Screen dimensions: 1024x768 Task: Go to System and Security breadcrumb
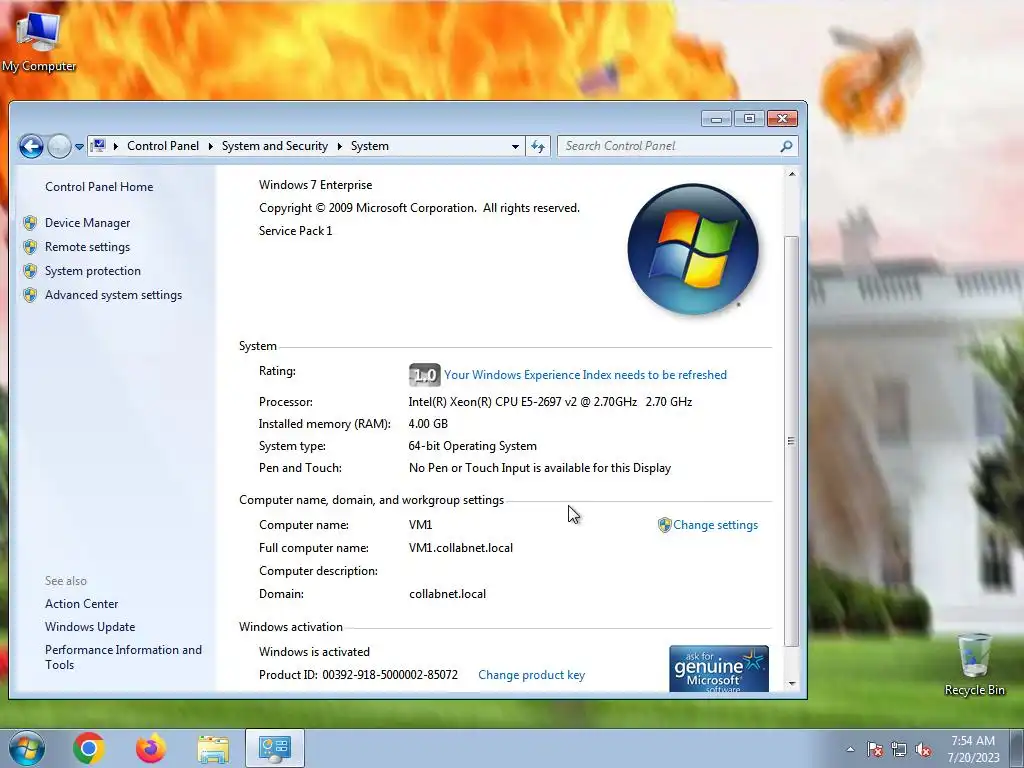coord(274,146)
